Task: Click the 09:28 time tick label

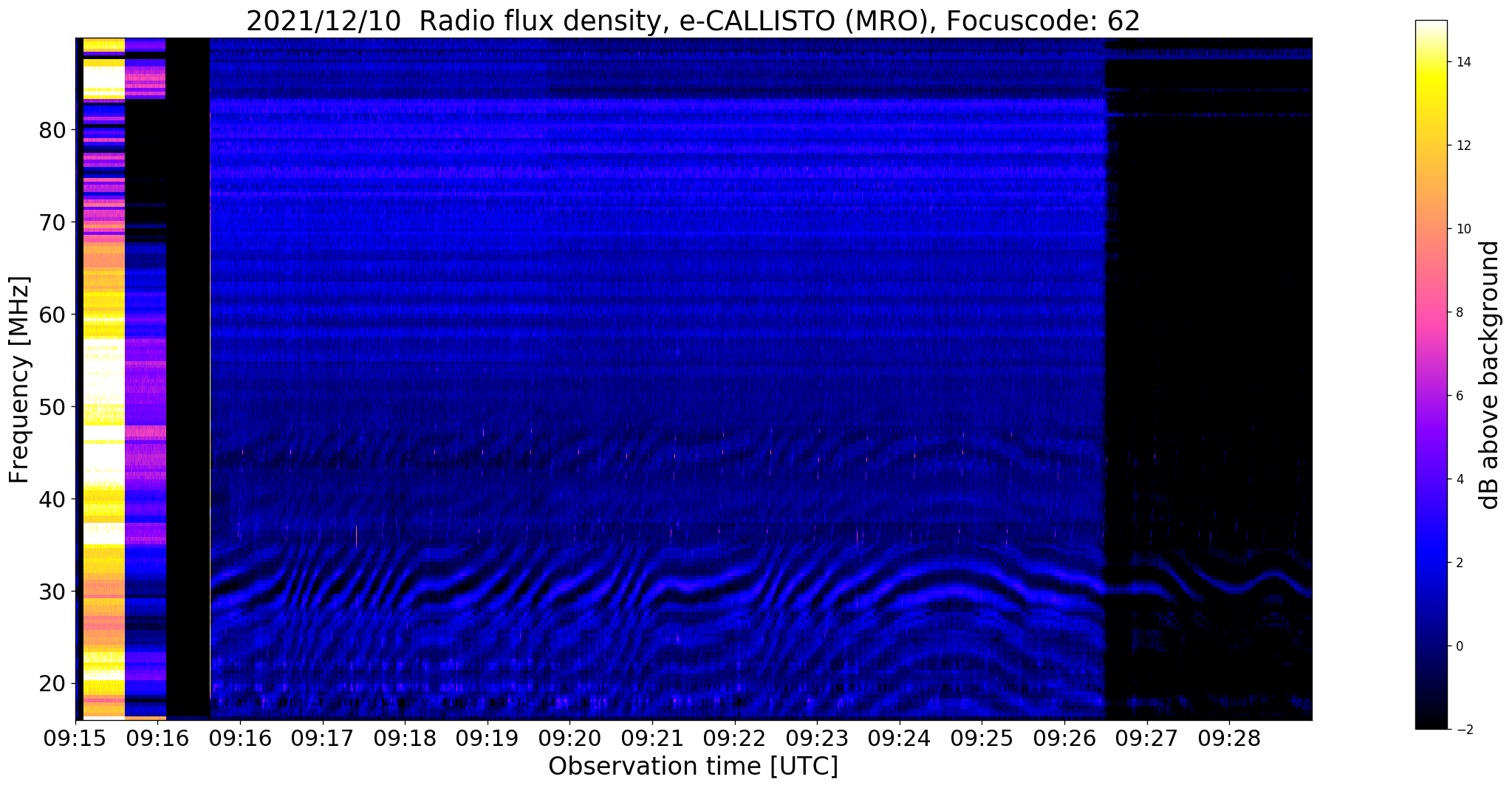Action: click(x=1230, y=739)
